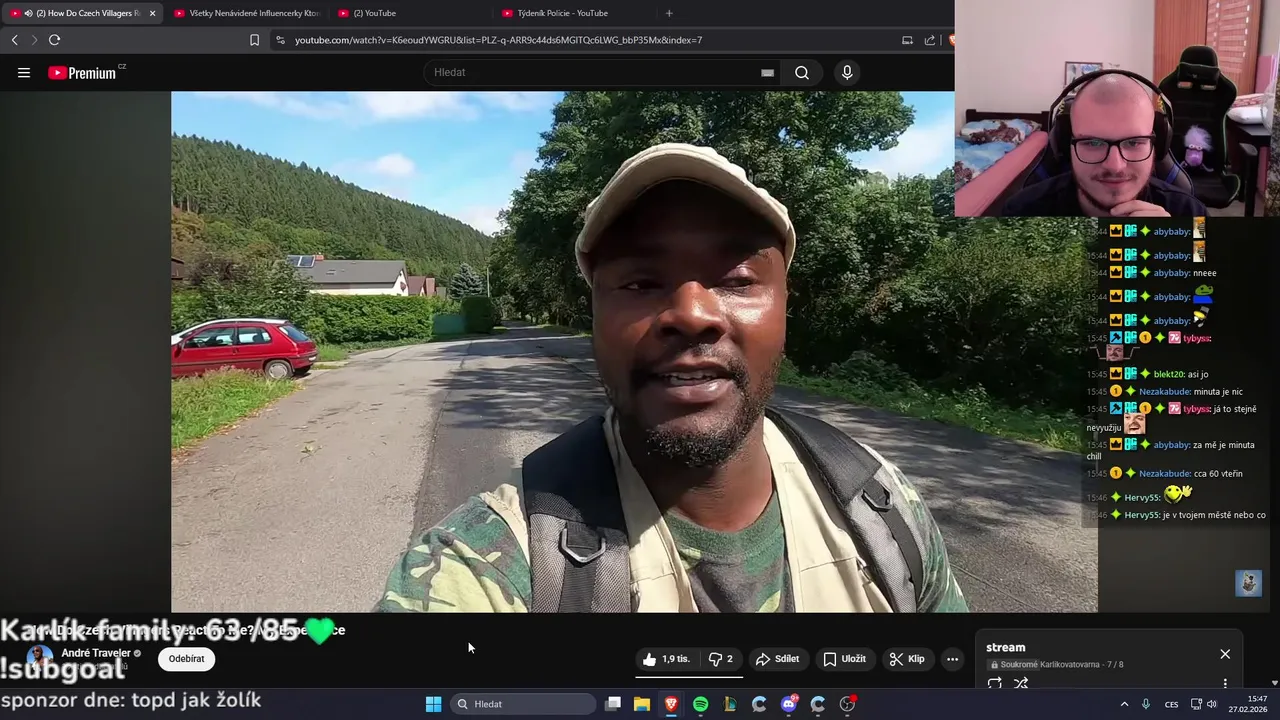
Task: Click the streamer webcam overlay
Action: pyautogui.click(x=1117, y=108)
